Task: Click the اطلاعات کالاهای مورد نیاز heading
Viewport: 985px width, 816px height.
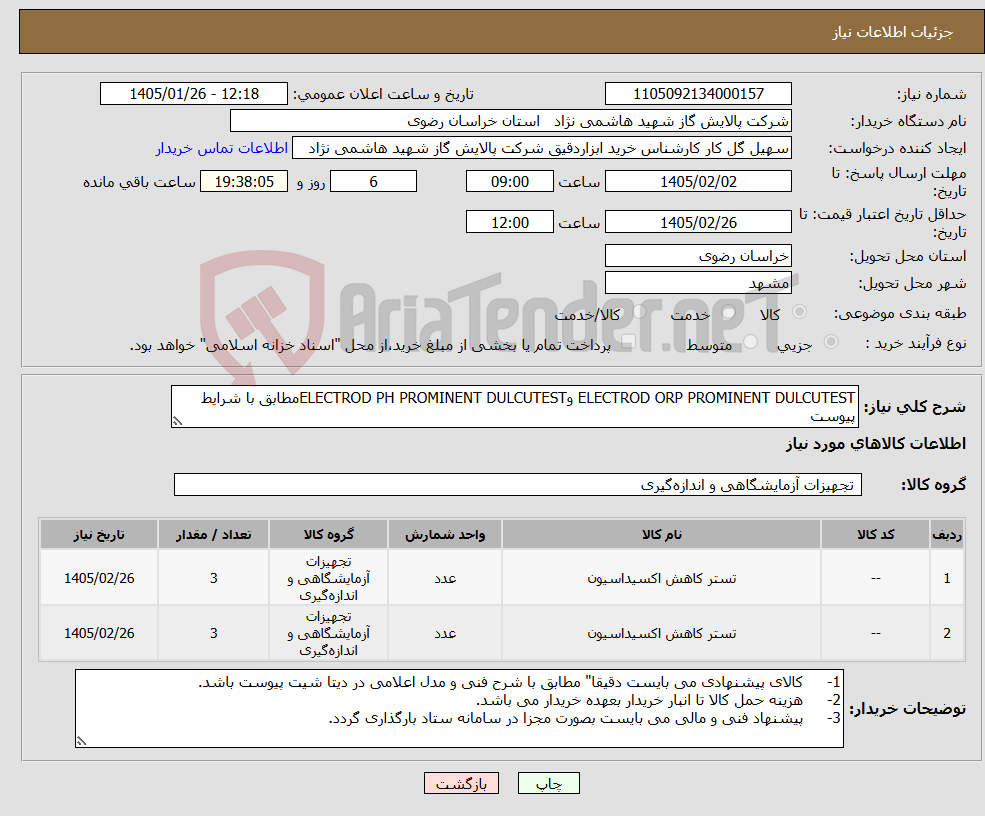Action: [876, 444]
